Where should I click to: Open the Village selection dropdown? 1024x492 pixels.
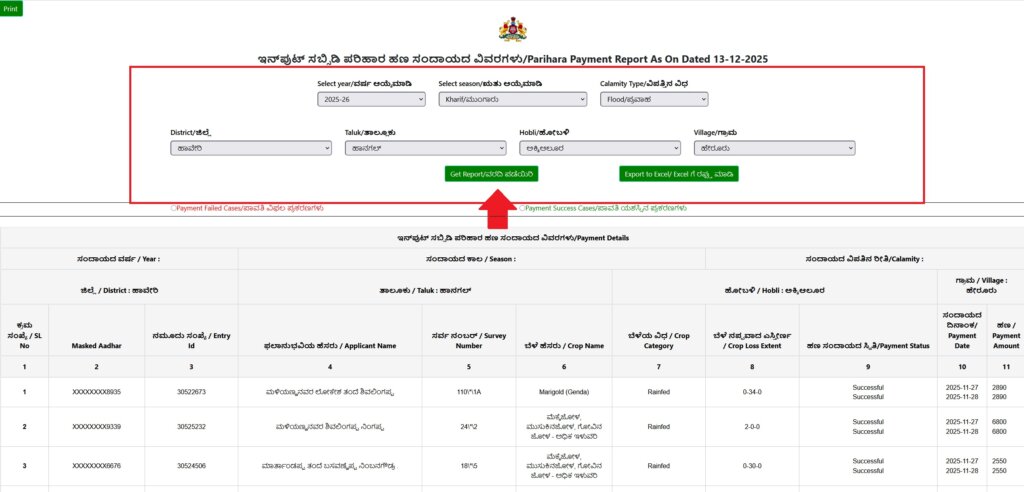774,148
